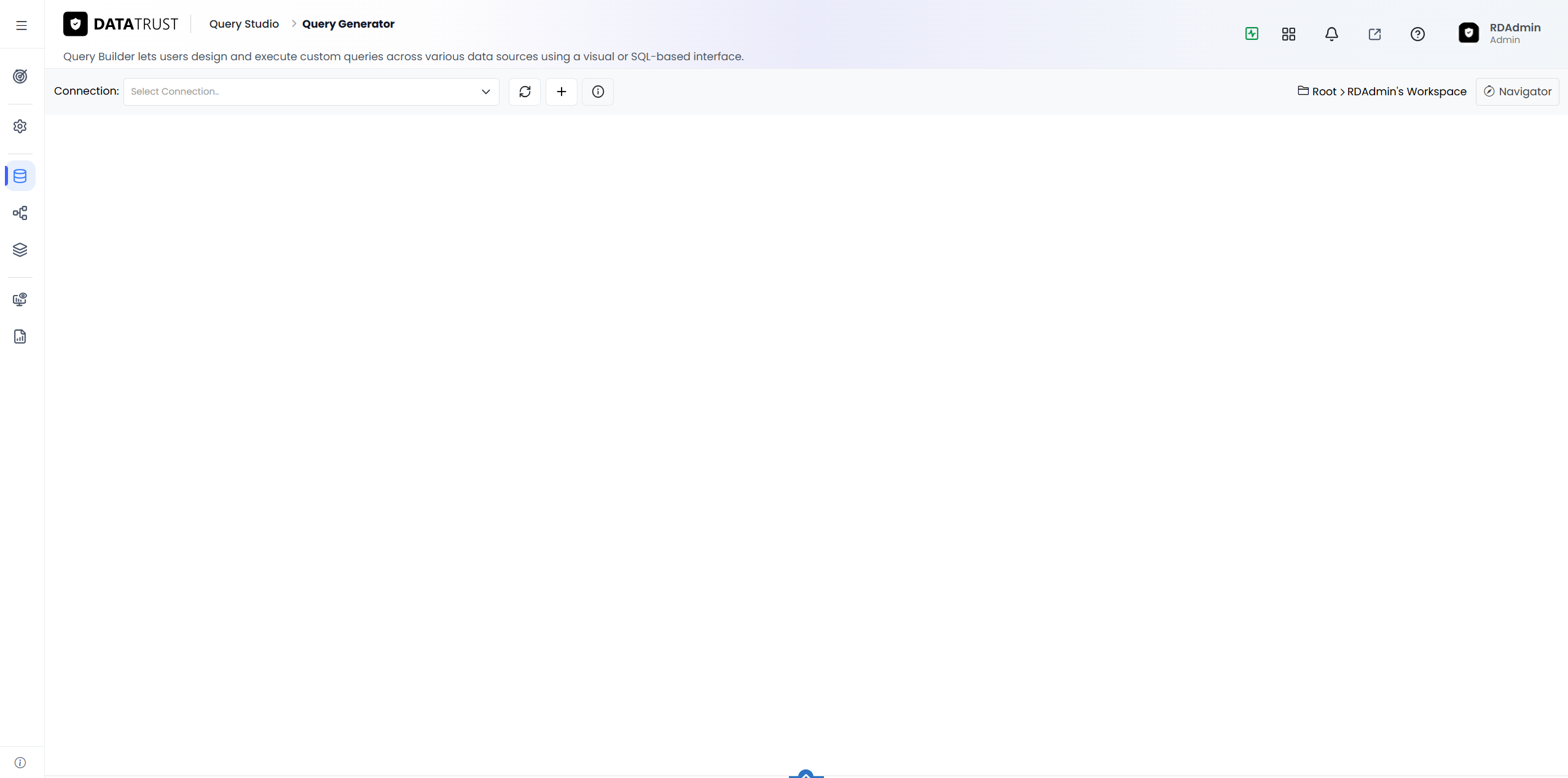Click the connection info button

point(598,92)
